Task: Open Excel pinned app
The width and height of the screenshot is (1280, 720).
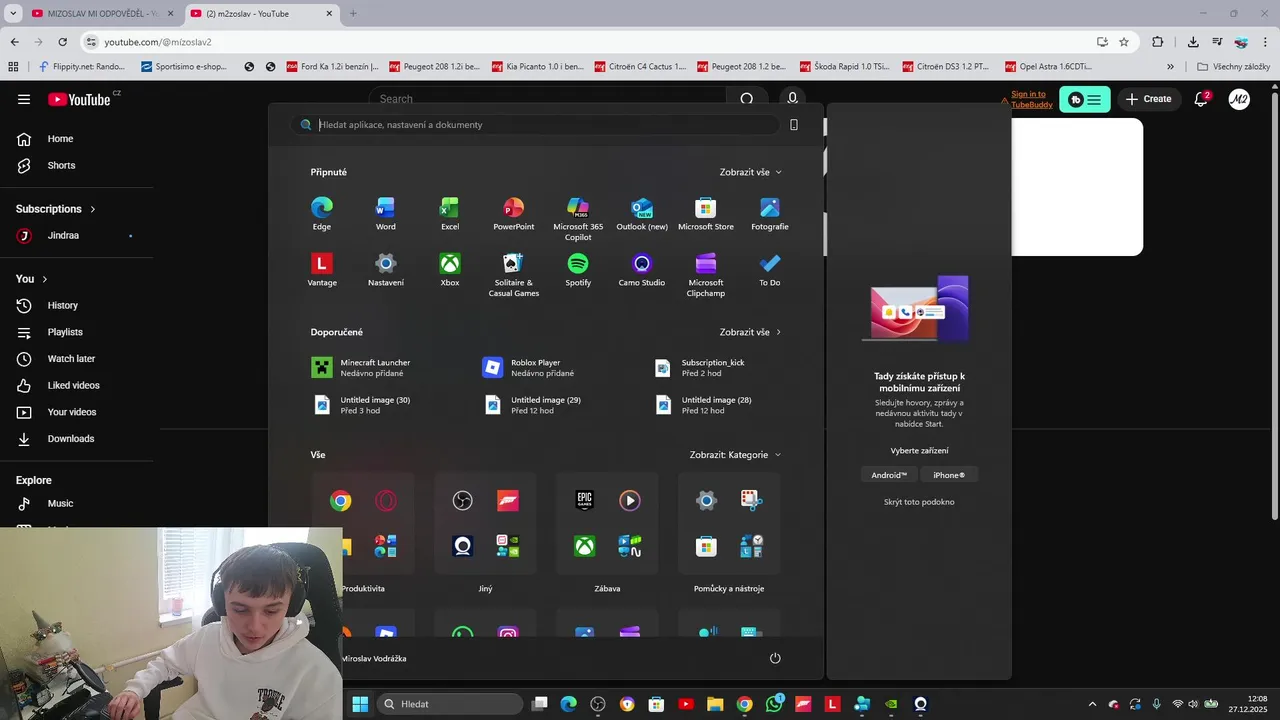Action: point(450,214)
